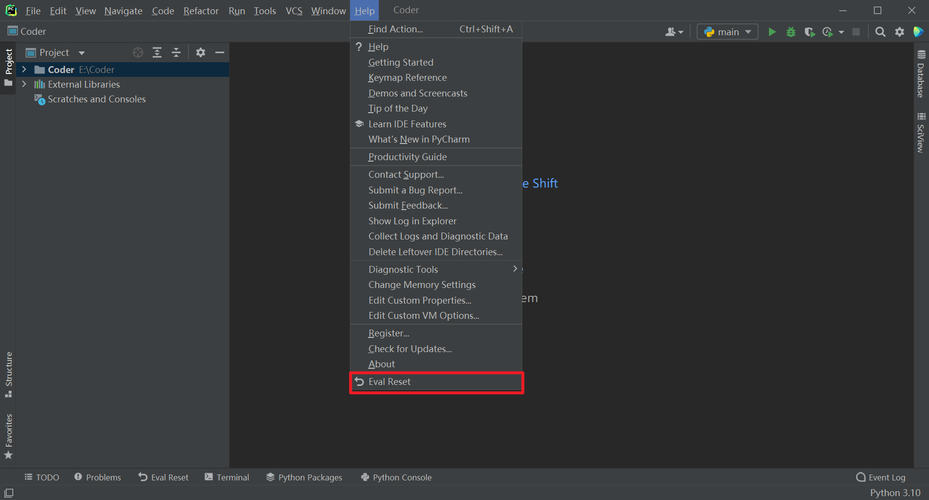Select Demos and Screencasts
This screenshot has height=500, width=929.
(436, 93)
